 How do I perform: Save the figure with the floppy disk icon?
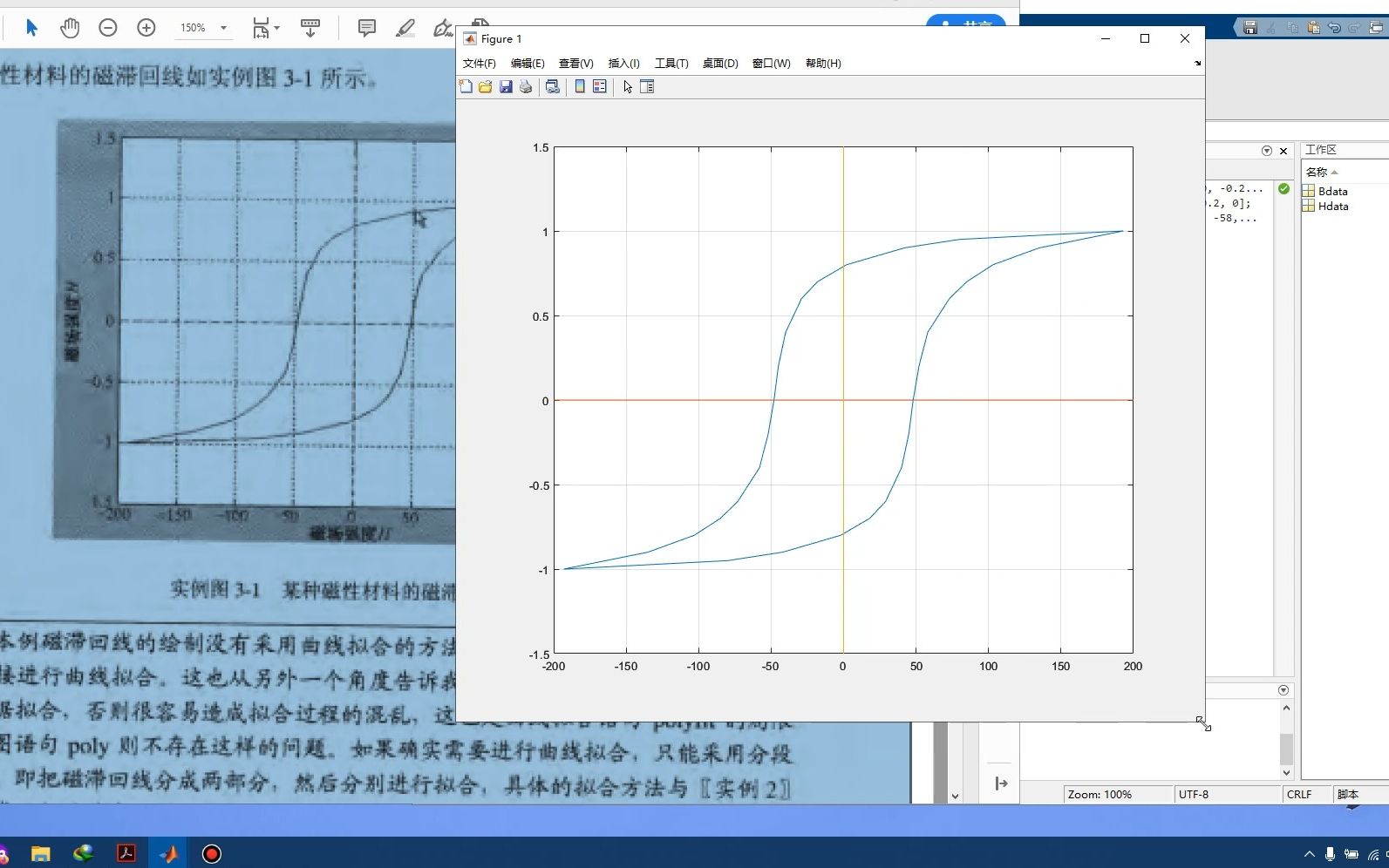pos(506,86)
